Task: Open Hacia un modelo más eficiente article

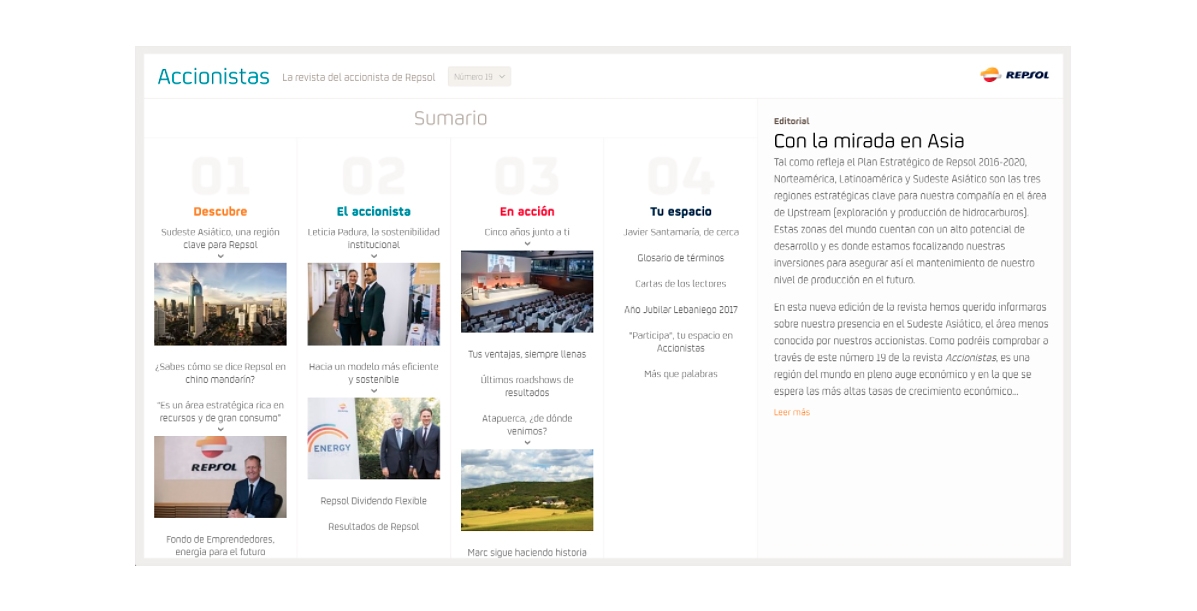Action: point(373,373)
